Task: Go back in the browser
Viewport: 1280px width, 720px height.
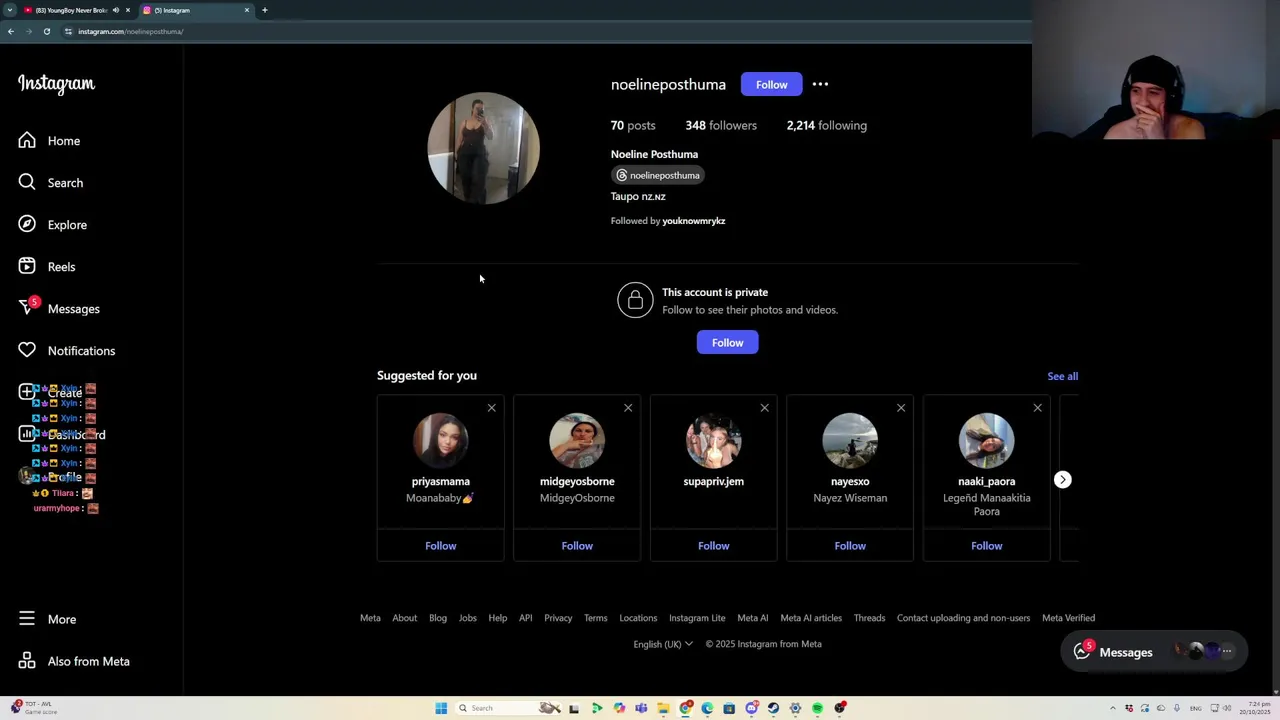Action: tap(11, 31)
